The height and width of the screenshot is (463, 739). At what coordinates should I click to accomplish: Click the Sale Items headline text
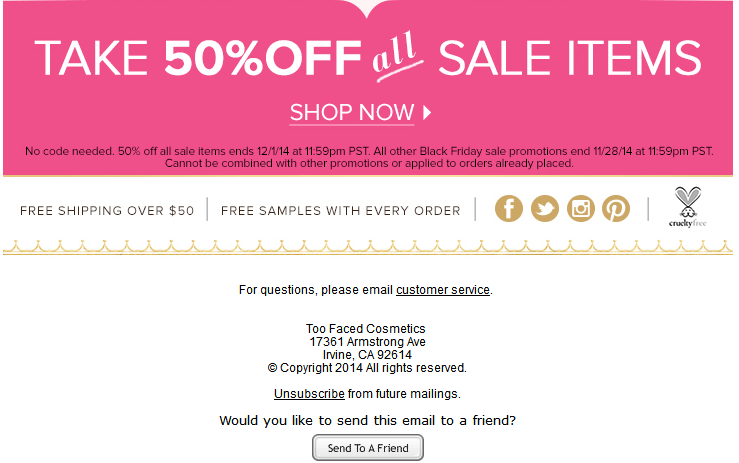click(570, 57)
